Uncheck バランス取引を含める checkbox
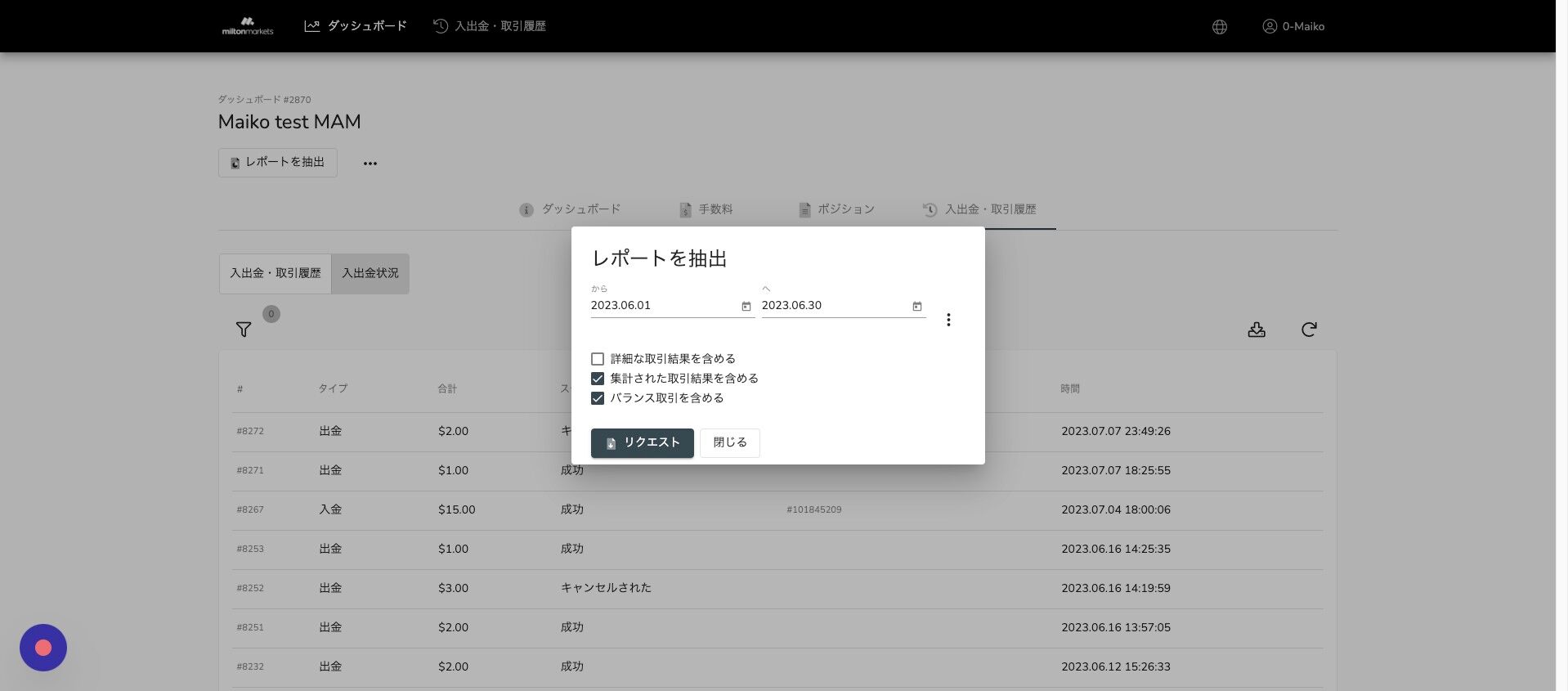Image resolution: width=1568 pixels, height=691 pixels. click(598, 398)
